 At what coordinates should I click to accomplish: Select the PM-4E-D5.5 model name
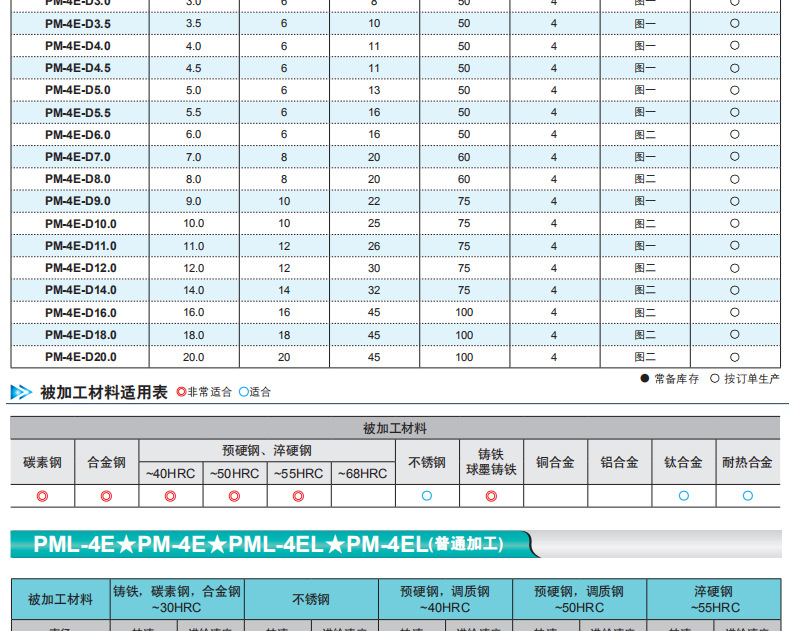(78, 112)
